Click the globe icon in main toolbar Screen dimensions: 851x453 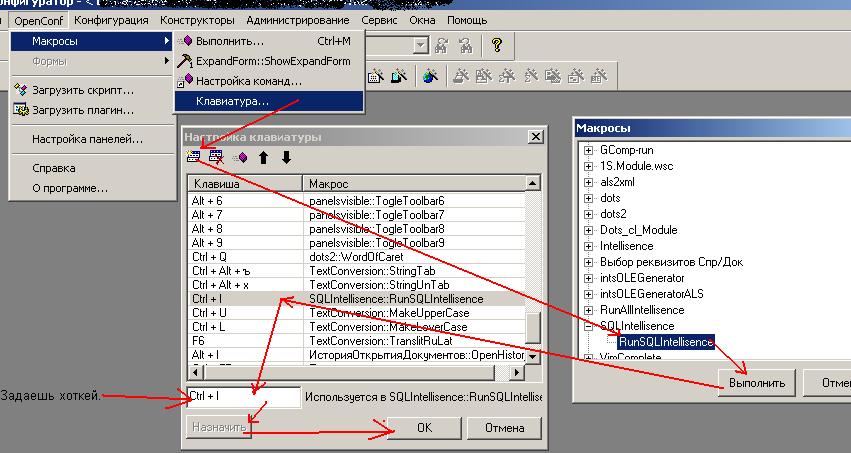pos(430,75)
